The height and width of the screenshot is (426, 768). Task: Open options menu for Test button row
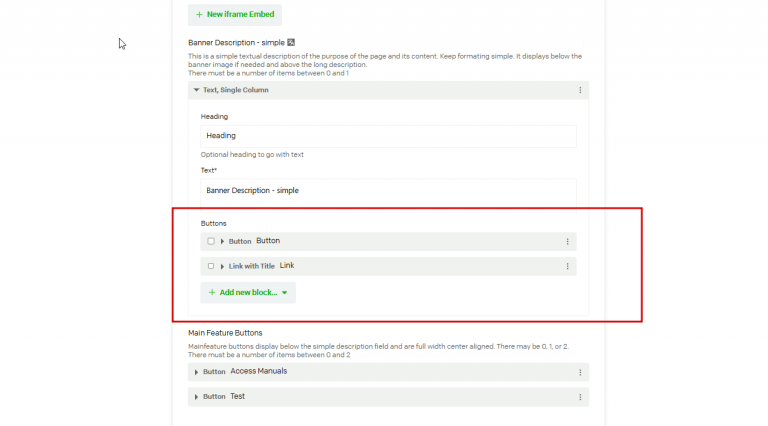point(580,397)
